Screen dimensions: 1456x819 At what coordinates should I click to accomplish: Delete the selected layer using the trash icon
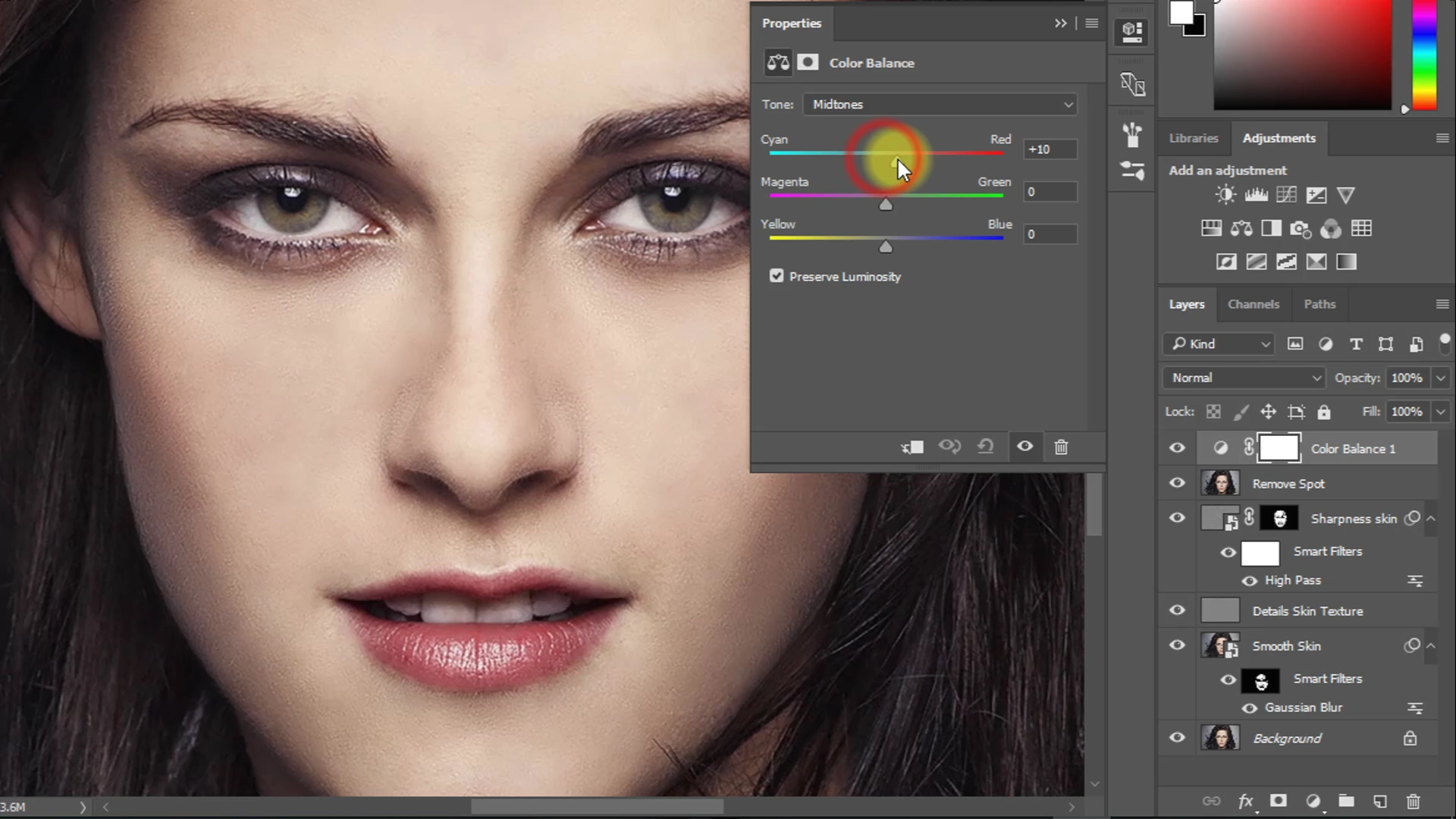click(x=1413, y=801)
